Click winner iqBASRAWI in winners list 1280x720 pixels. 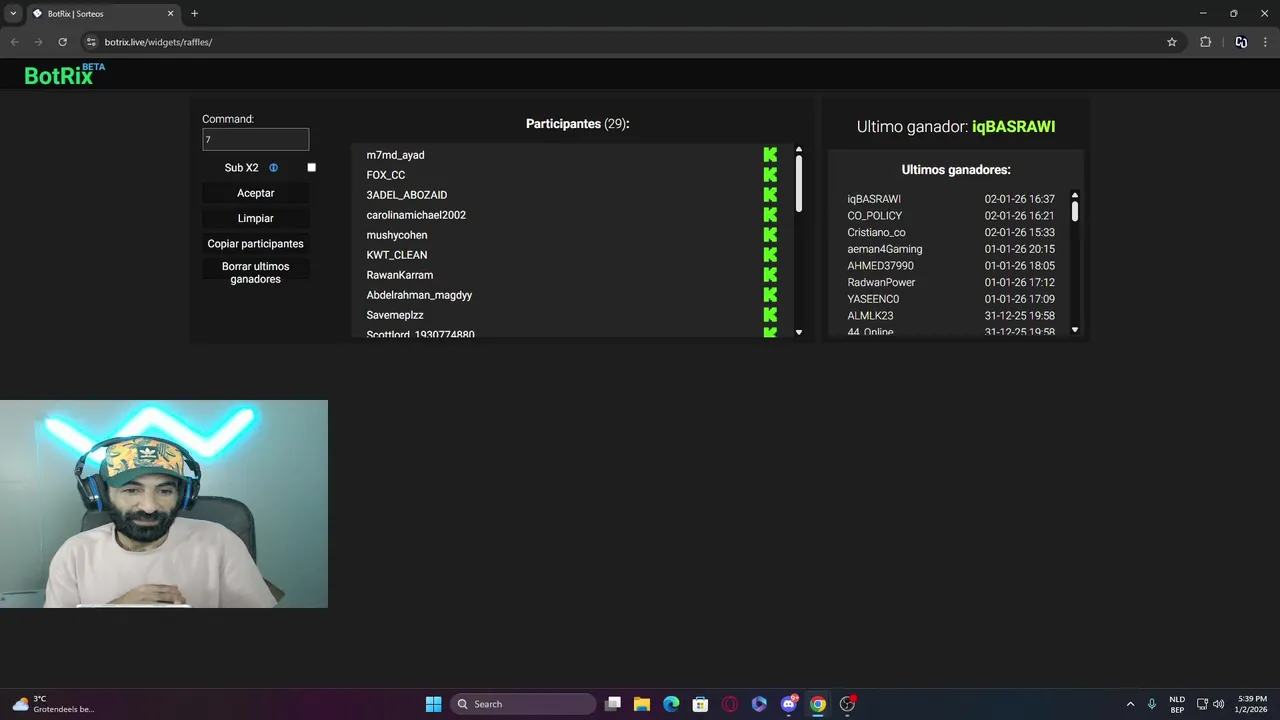874,199
